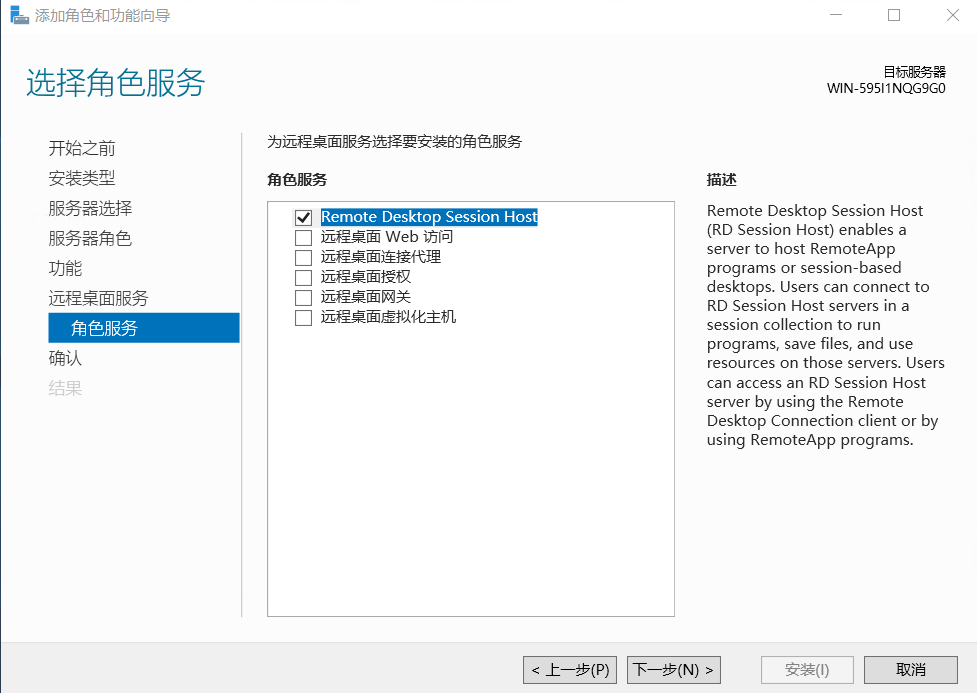Toggle the 远程桌面网关 checkbox
This screenshot has height=693, width=977.
[x=303, y=297]
